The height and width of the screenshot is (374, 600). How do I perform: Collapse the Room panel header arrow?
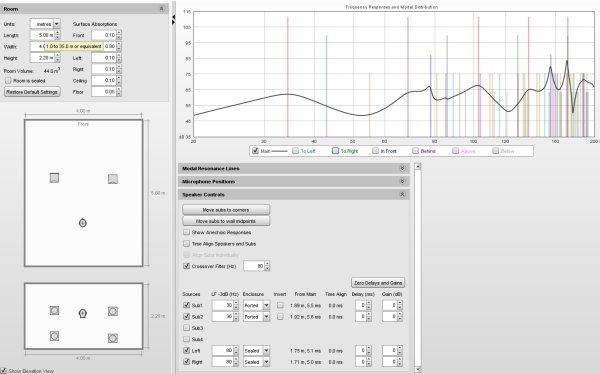tap(161, 8)
